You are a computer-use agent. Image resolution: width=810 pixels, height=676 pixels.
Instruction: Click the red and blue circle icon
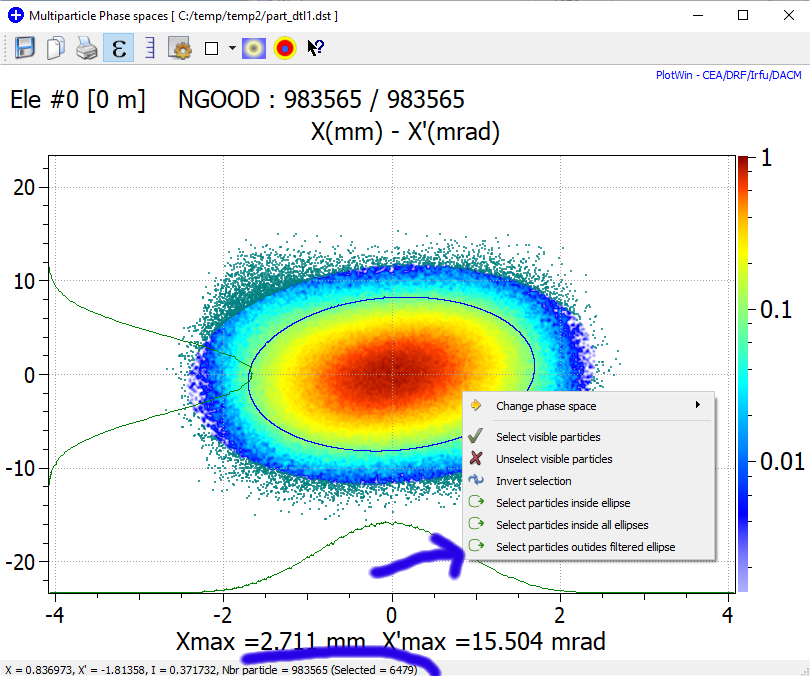285,48
